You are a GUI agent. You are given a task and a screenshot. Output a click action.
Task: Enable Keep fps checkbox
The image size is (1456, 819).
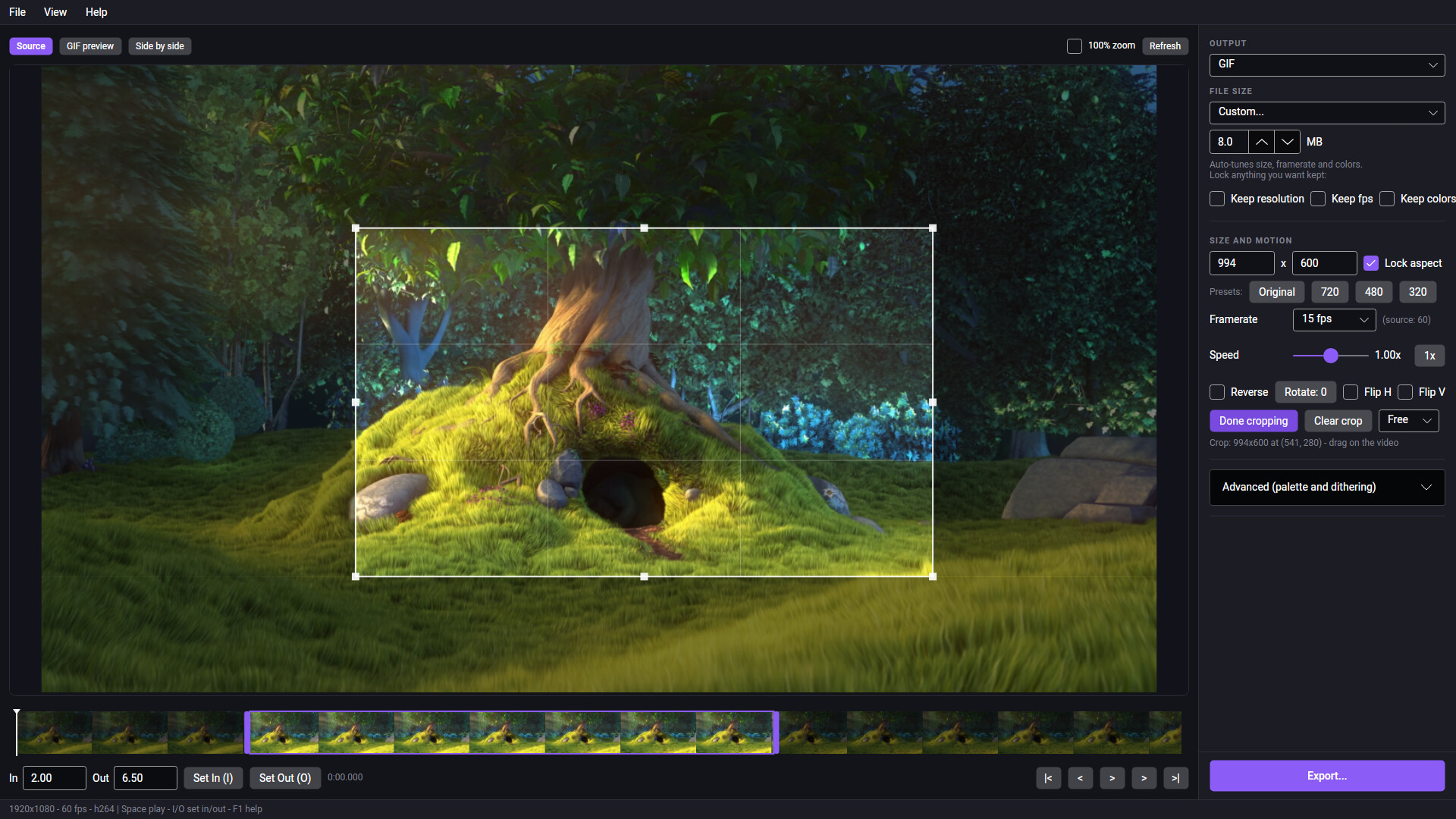click(1317, 199)
